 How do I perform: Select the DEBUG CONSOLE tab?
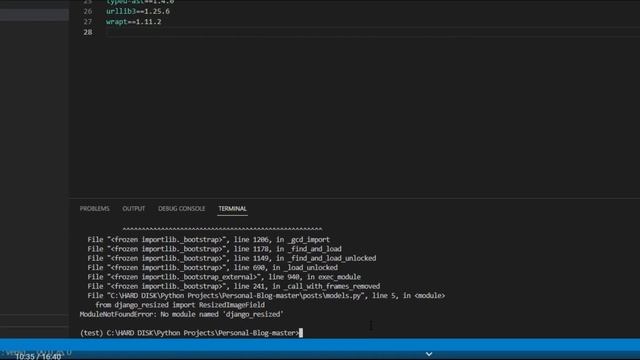[182, 209]
